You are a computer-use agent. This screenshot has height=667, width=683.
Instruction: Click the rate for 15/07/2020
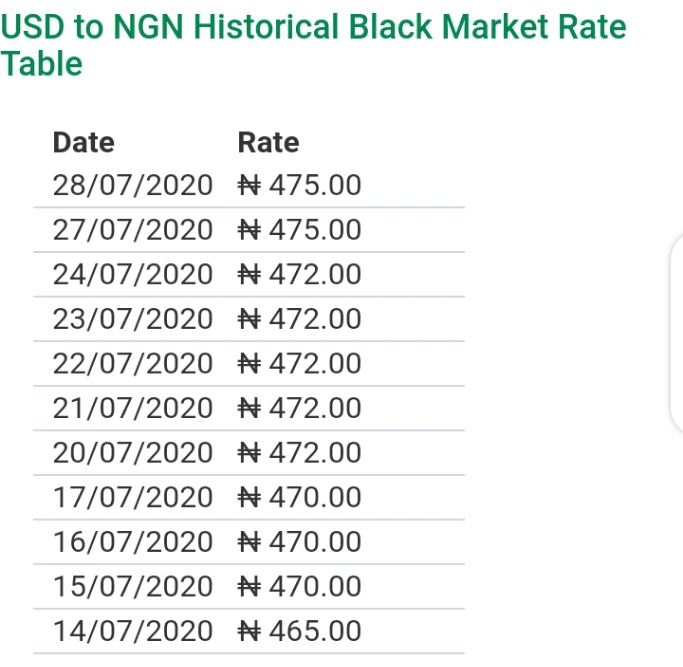[x=300, y=586]
